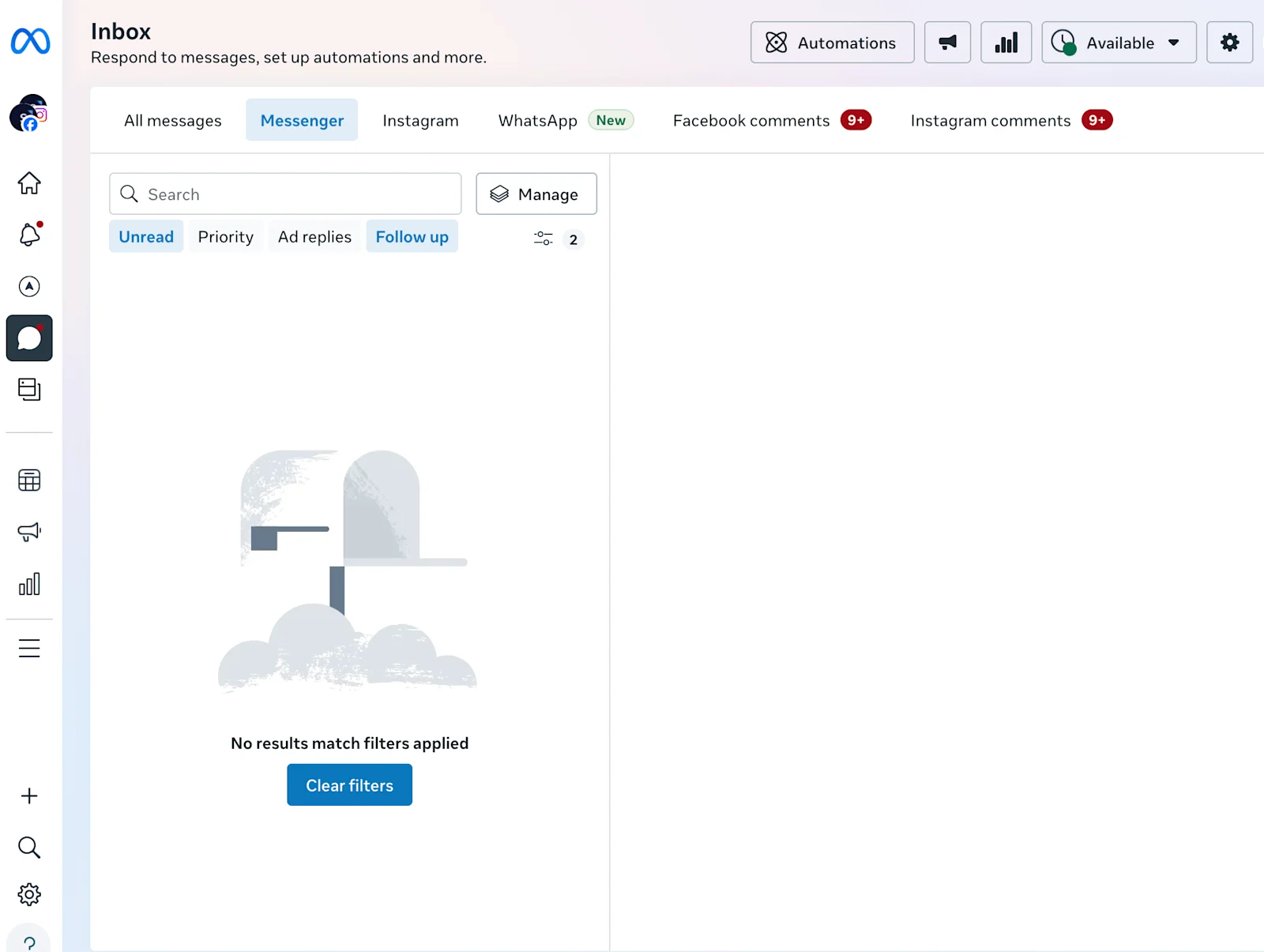Click the megaphone icon in the top toolbar
Screen dimensions: 1264x952
946,43
